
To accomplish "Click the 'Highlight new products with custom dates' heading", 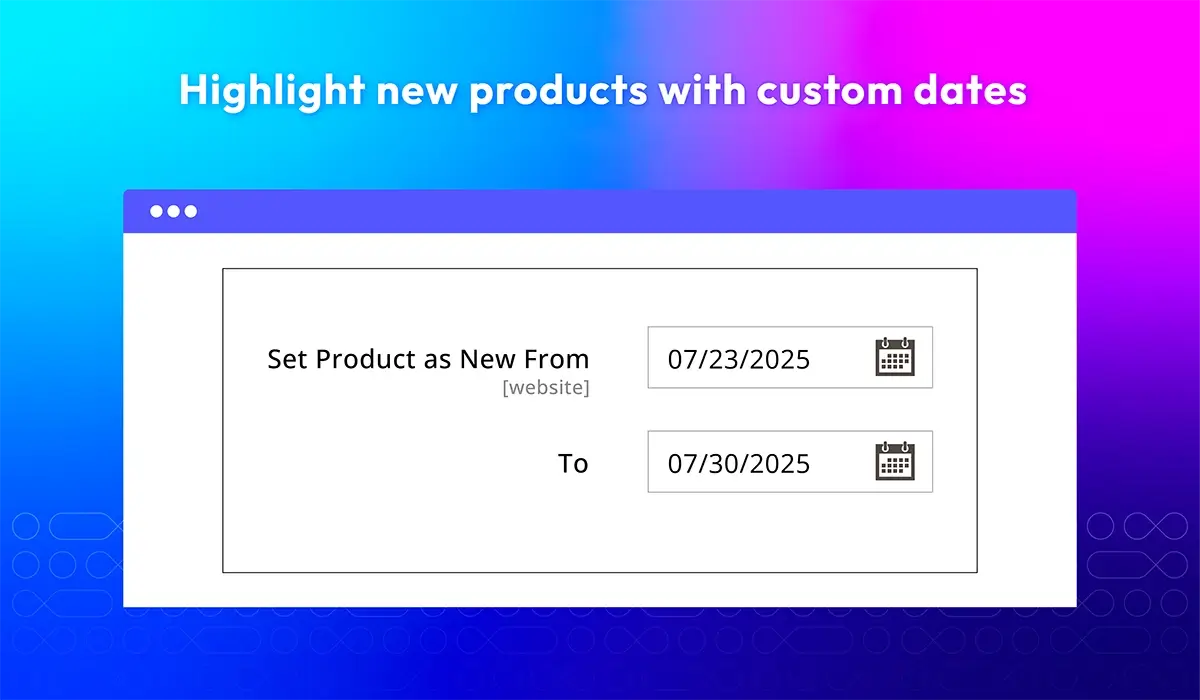I will pyautogui.click(x=603, y=91).
